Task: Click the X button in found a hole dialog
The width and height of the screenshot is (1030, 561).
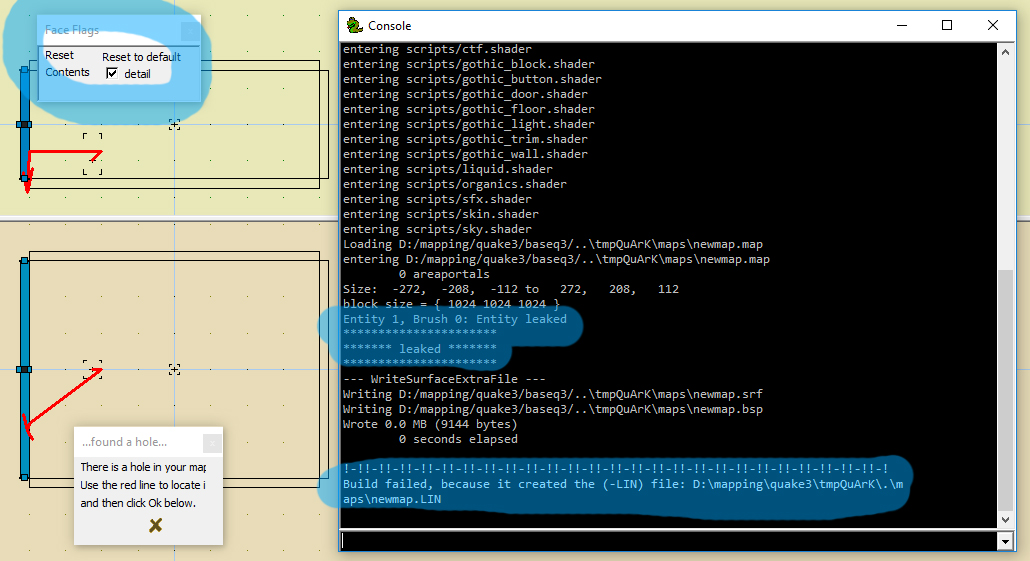Action: [x=155, y=525]
